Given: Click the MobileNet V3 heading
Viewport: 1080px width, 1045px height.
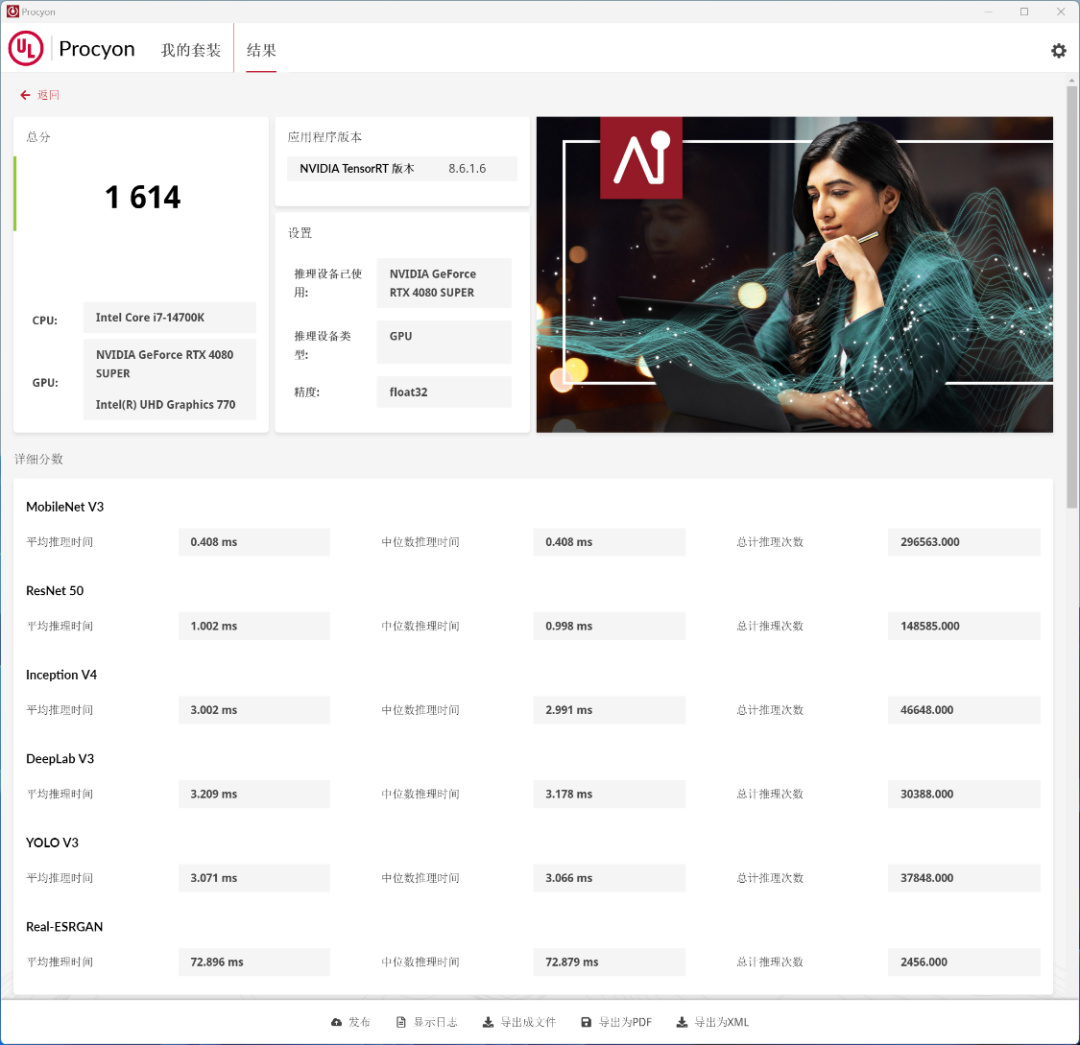Looking at the screenshot, I should [65, 507].
